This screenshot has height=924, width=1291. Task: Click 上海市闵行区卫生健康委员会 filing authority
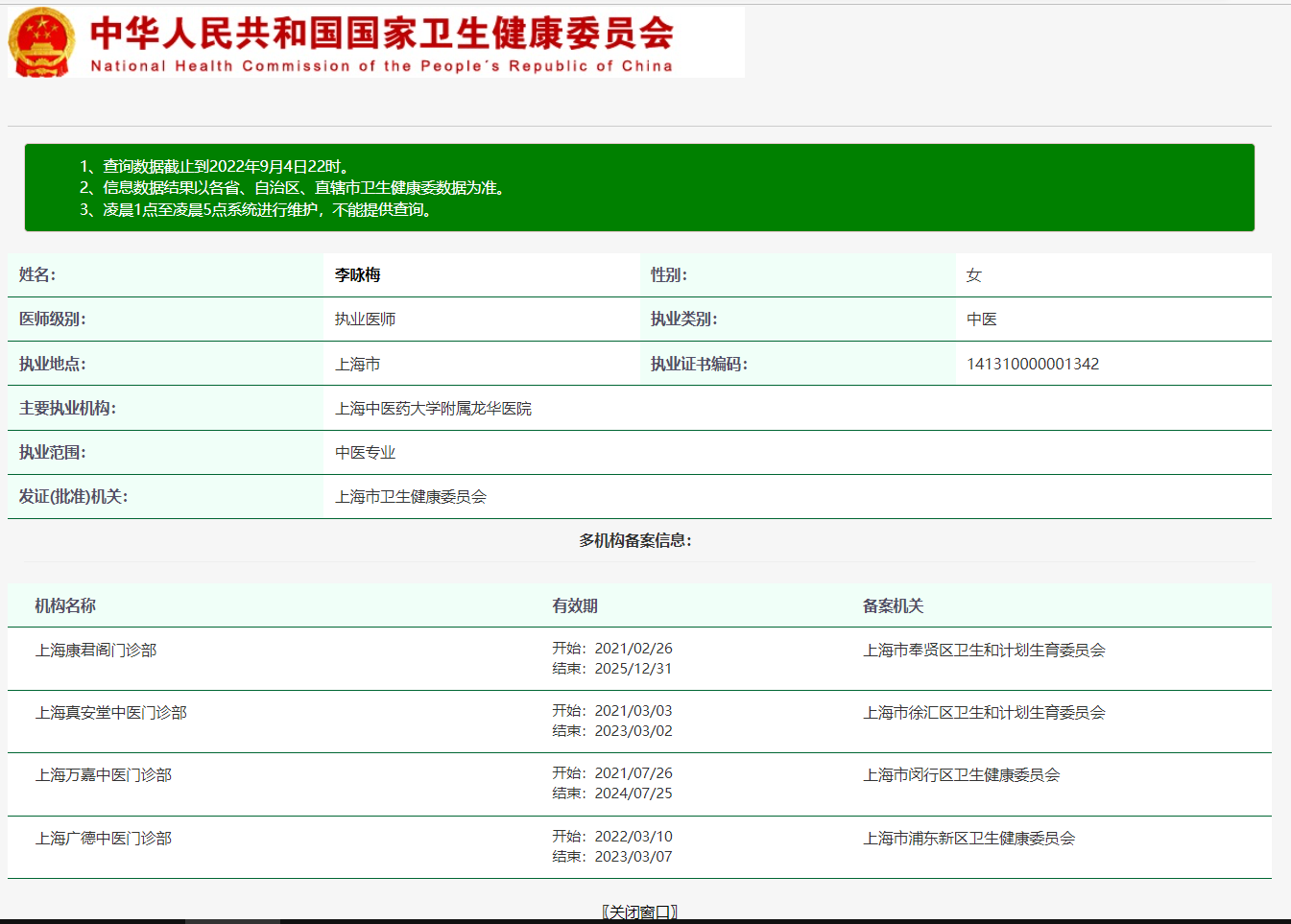(962, 775)
